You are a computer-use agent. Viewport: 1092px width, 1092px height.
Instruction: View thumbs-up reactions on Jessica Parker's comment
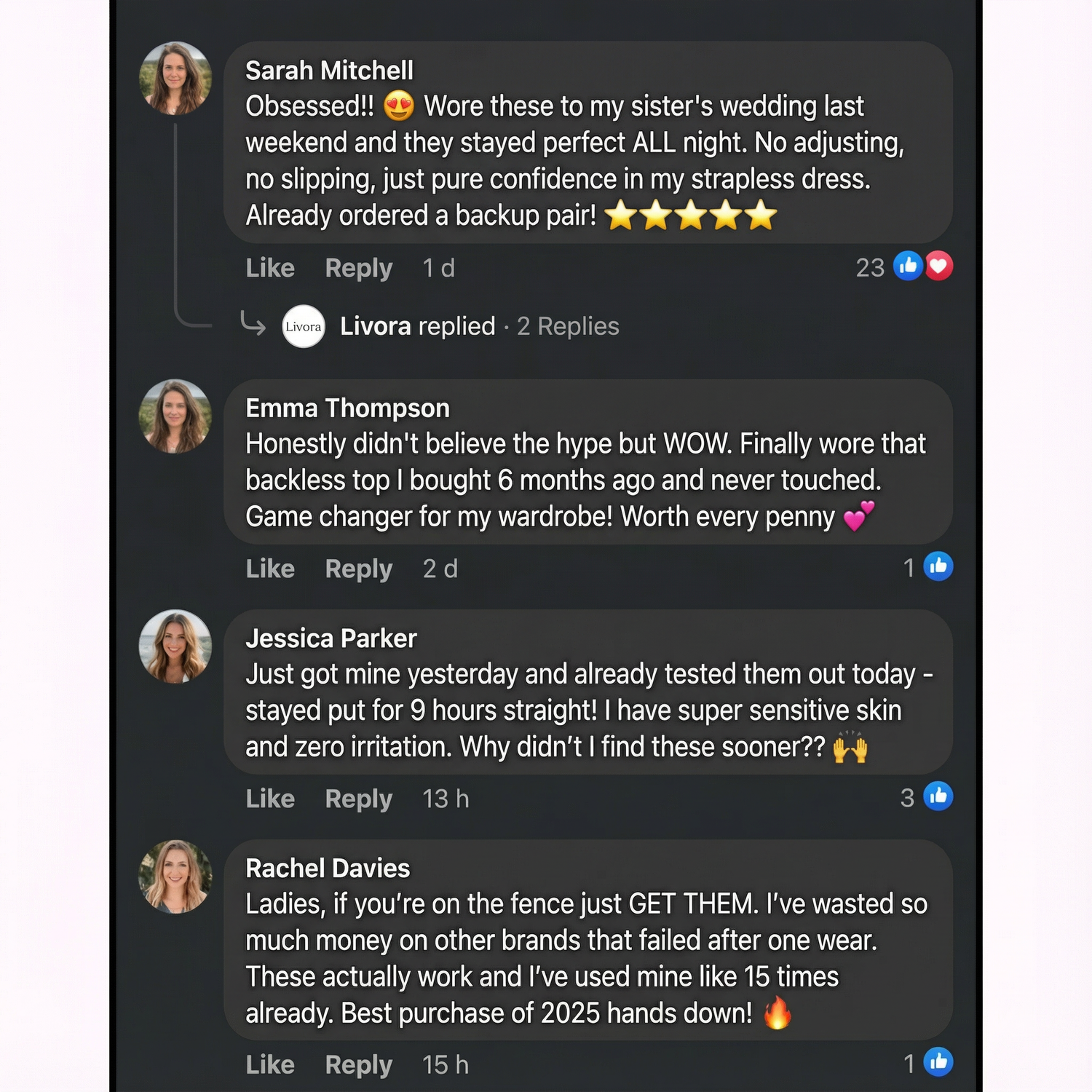pyautogui.click(x=938, y=796)
